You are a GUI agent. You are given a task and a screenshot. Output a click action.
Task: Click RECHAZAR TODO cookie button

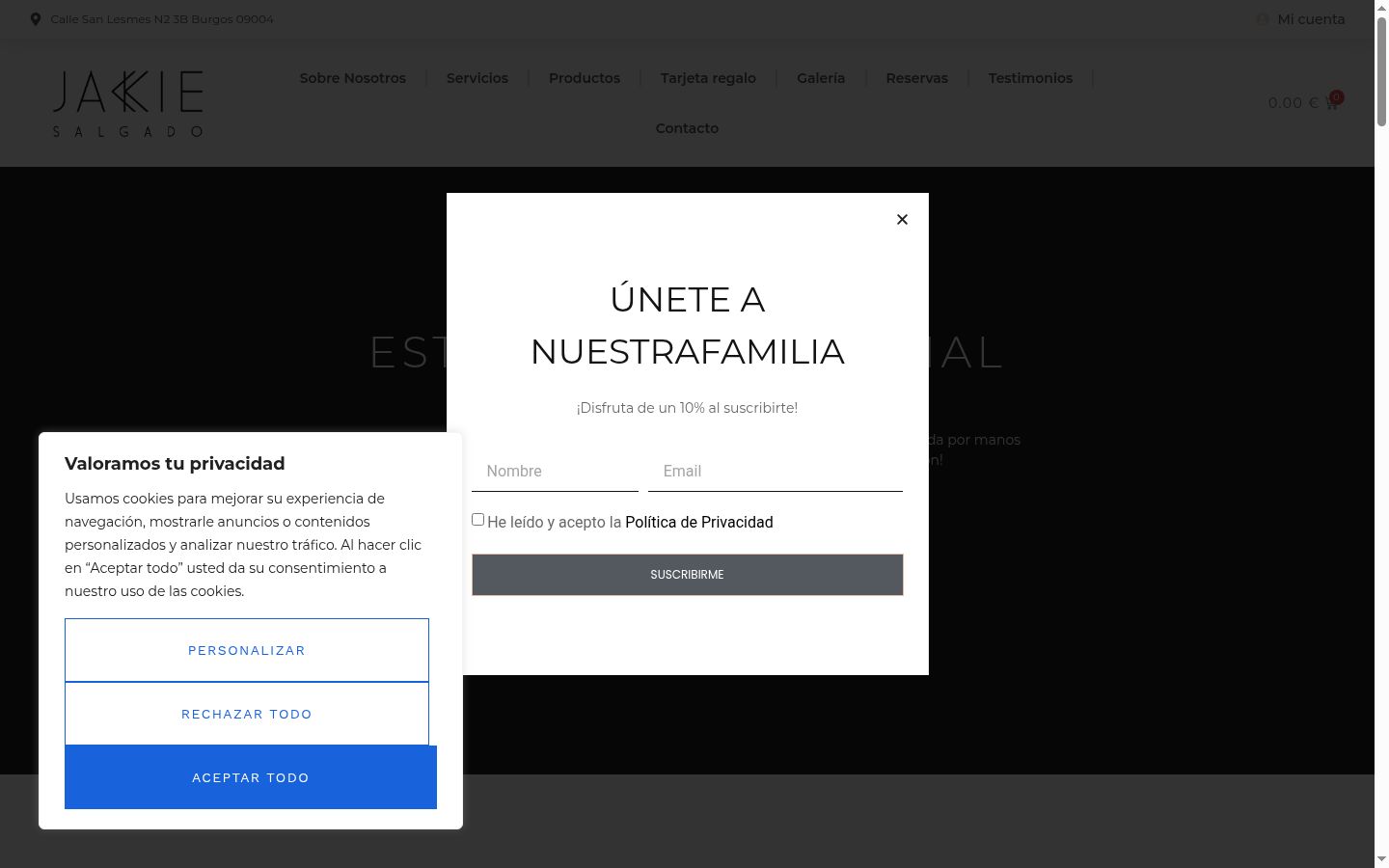click(247, 714)
